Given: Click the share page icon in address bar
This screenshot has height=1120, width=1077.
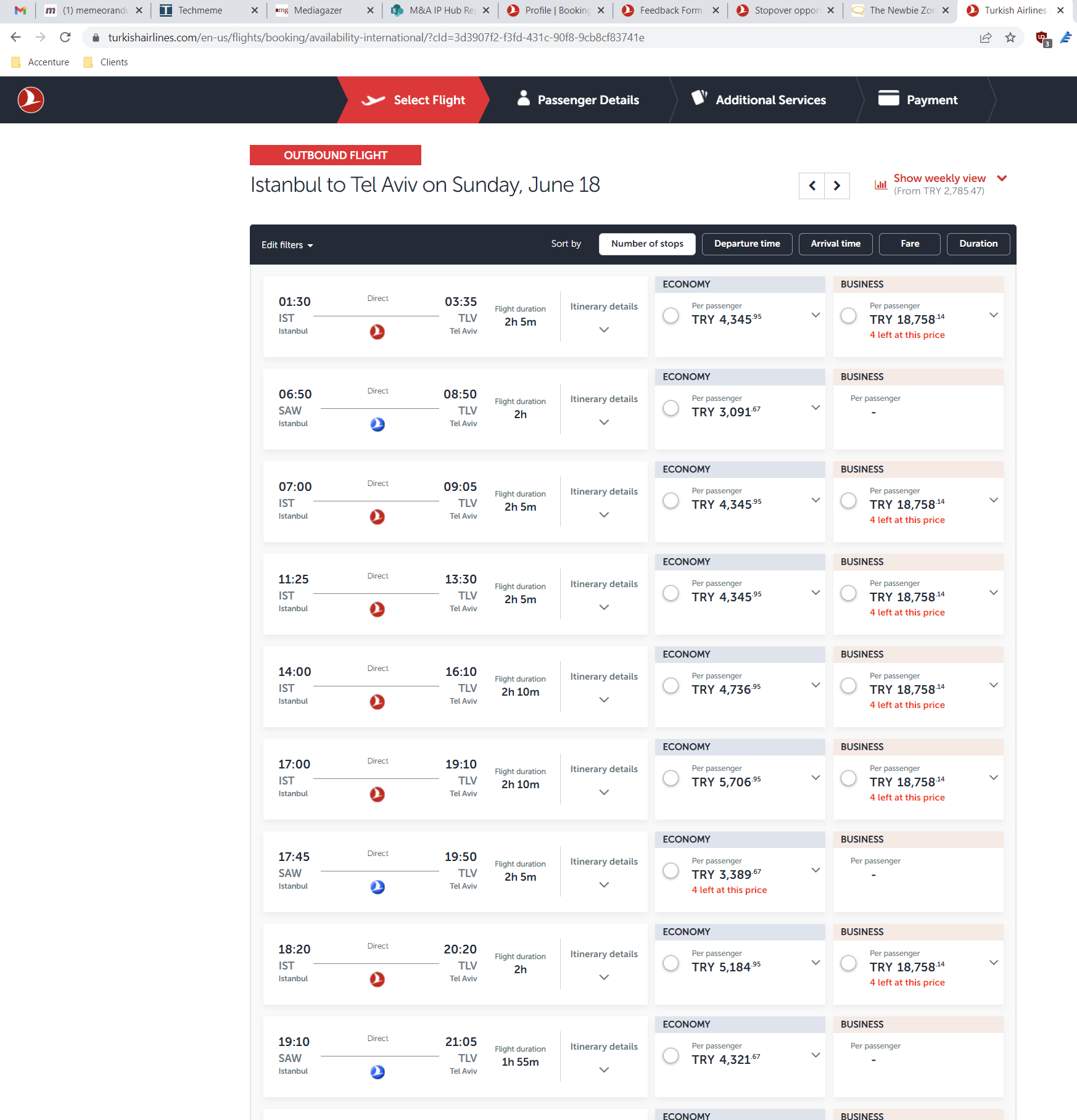Looking at the screenshot, I should pyautogui.click(x=985, y=38).
